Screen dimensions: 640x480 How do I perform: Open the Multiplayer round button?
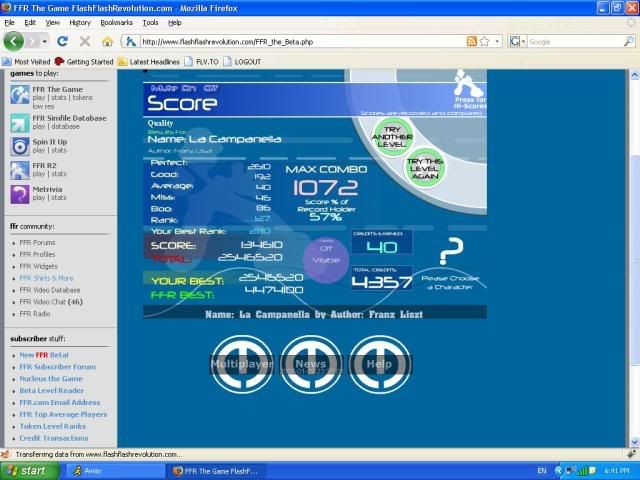click(241, 364)
